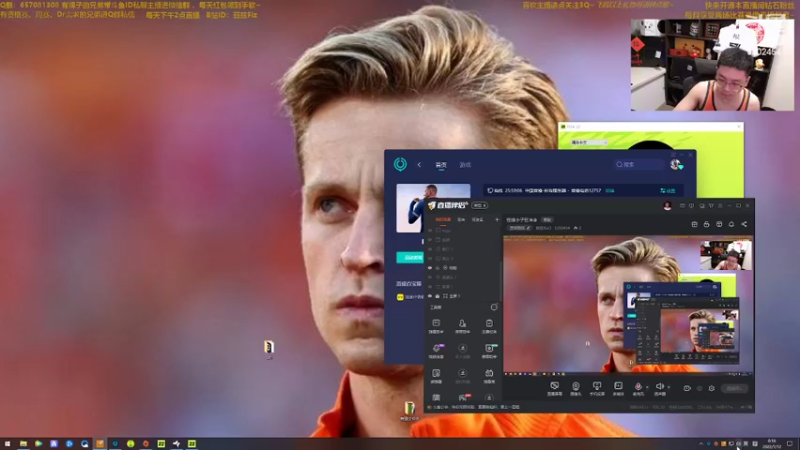Click the green link ending the announcement bar
Viewport: 800px width, 450px height.
pyautogui.click(x=668, y=191)
